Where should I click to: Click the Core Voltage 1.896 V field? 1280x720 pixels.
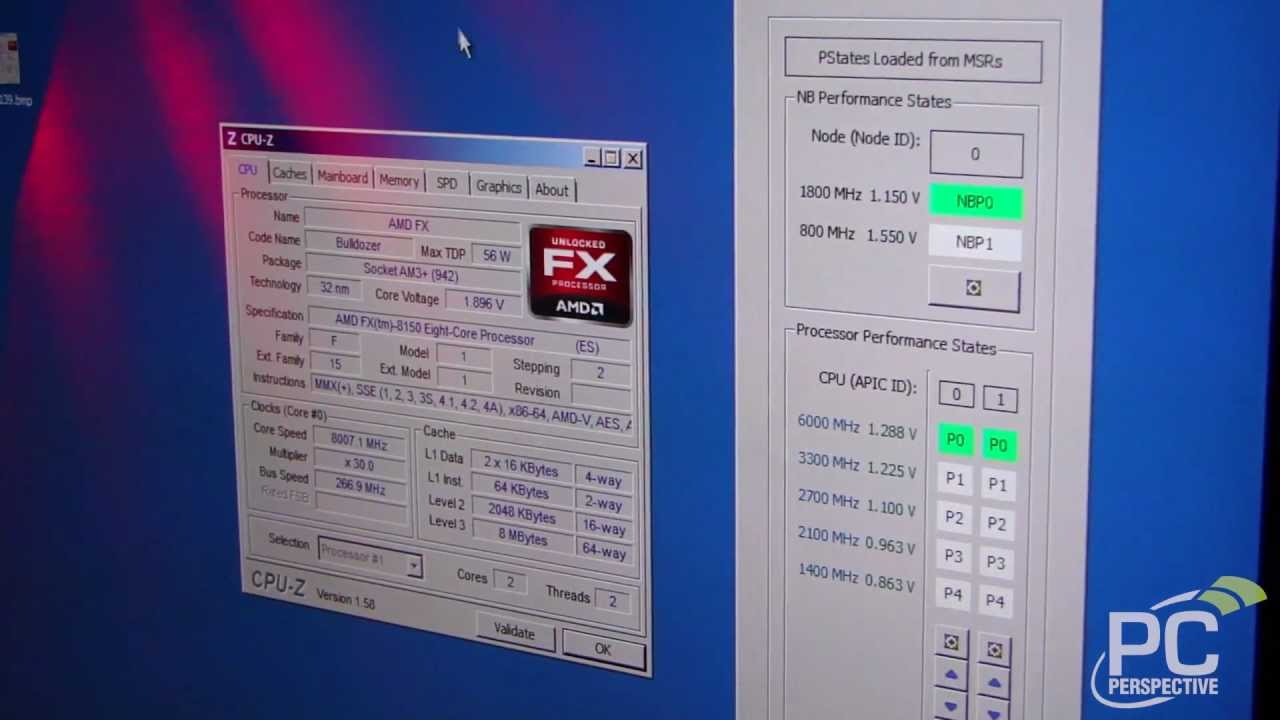[484, 301]
